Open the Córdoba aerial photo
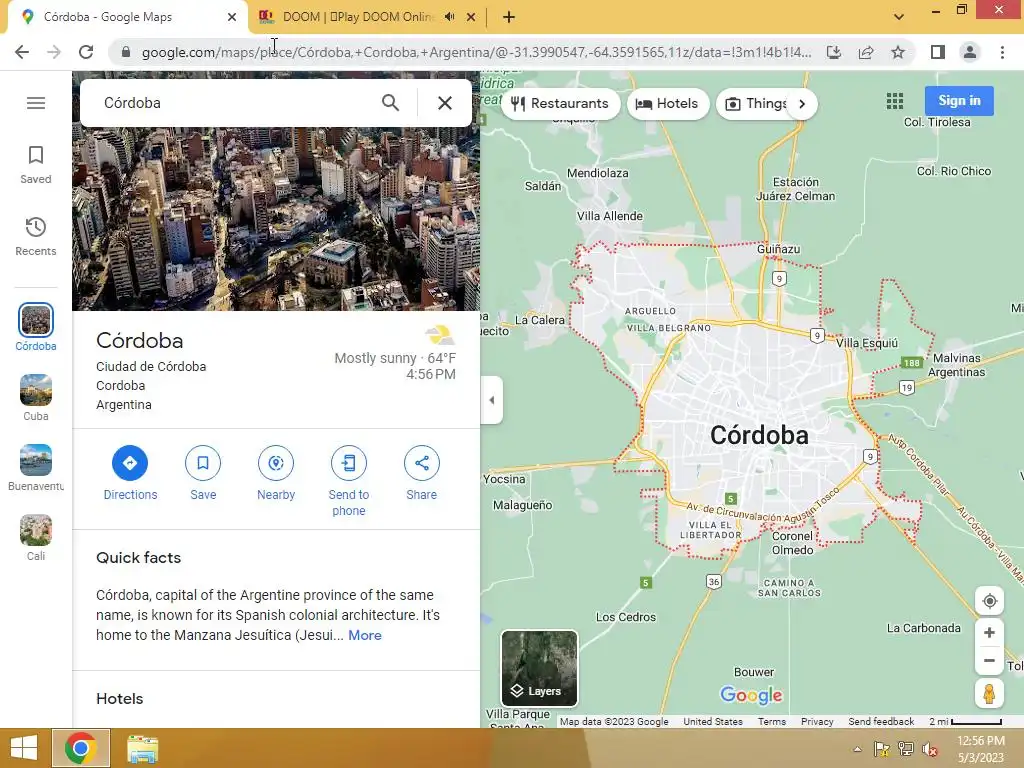Screen dimensions: 1024x768 (x=276, y=219)
